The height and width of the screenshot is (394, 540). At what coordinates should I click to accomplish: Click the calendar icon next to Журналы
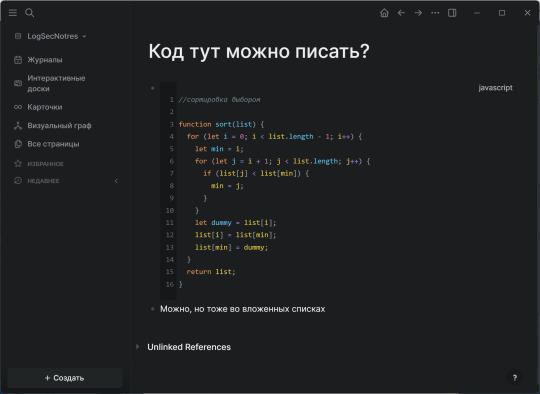click(18, 60)
